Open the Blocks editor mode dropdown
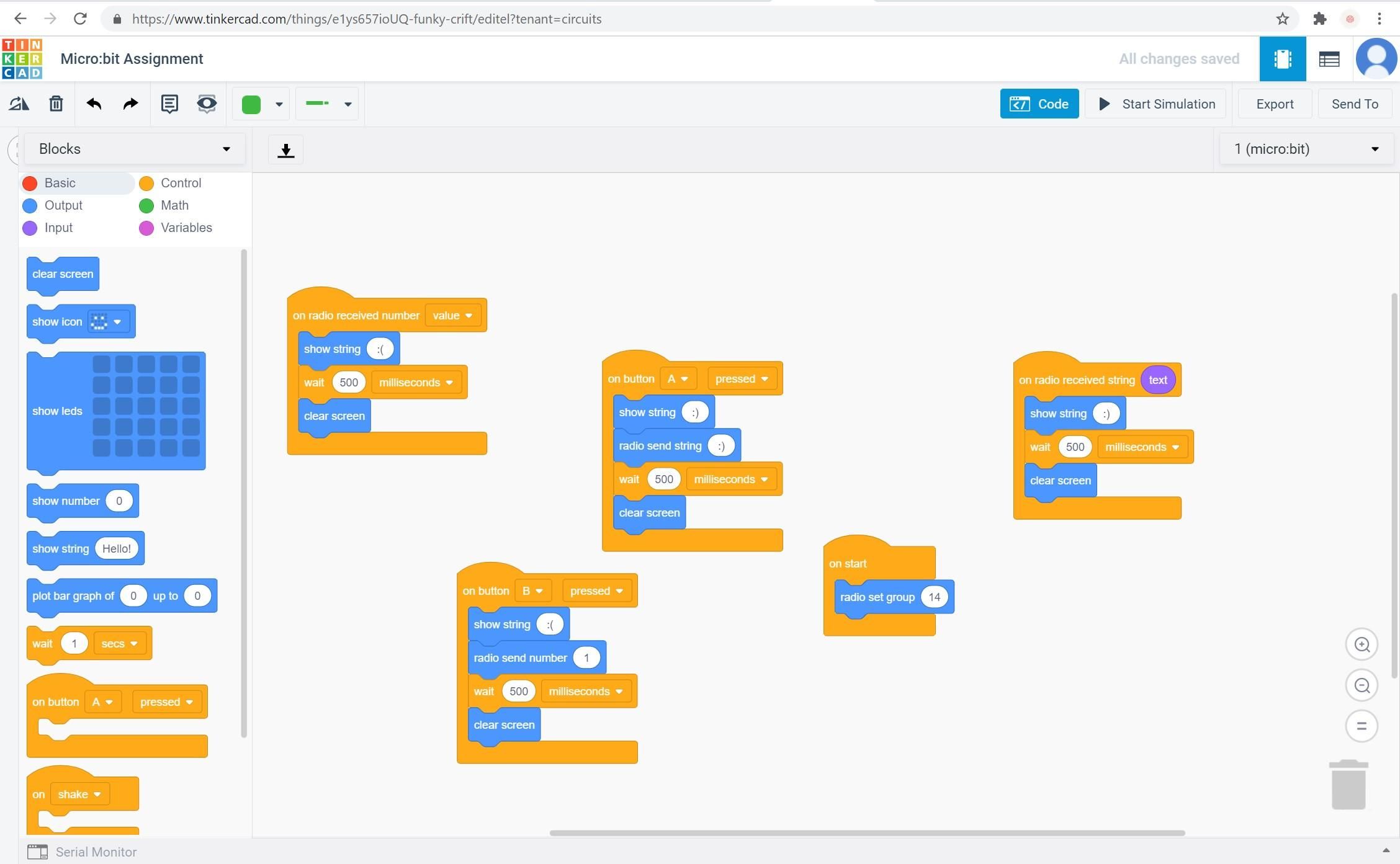This screenshot has width=1400, height=864. (134, 148)
